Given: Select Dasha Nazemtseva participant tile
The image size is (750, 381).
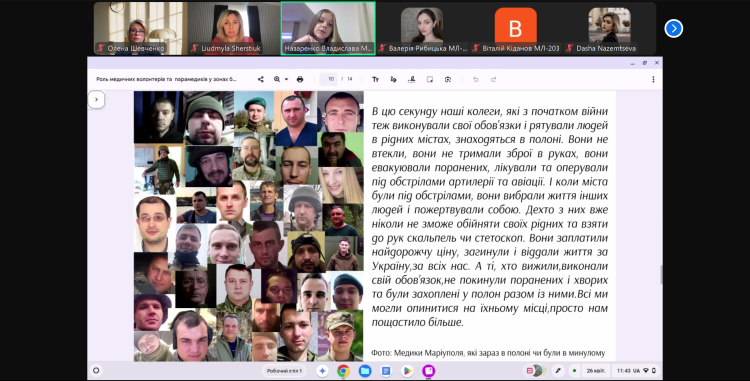Looking at the screenshot, I should tap(609, 29).
